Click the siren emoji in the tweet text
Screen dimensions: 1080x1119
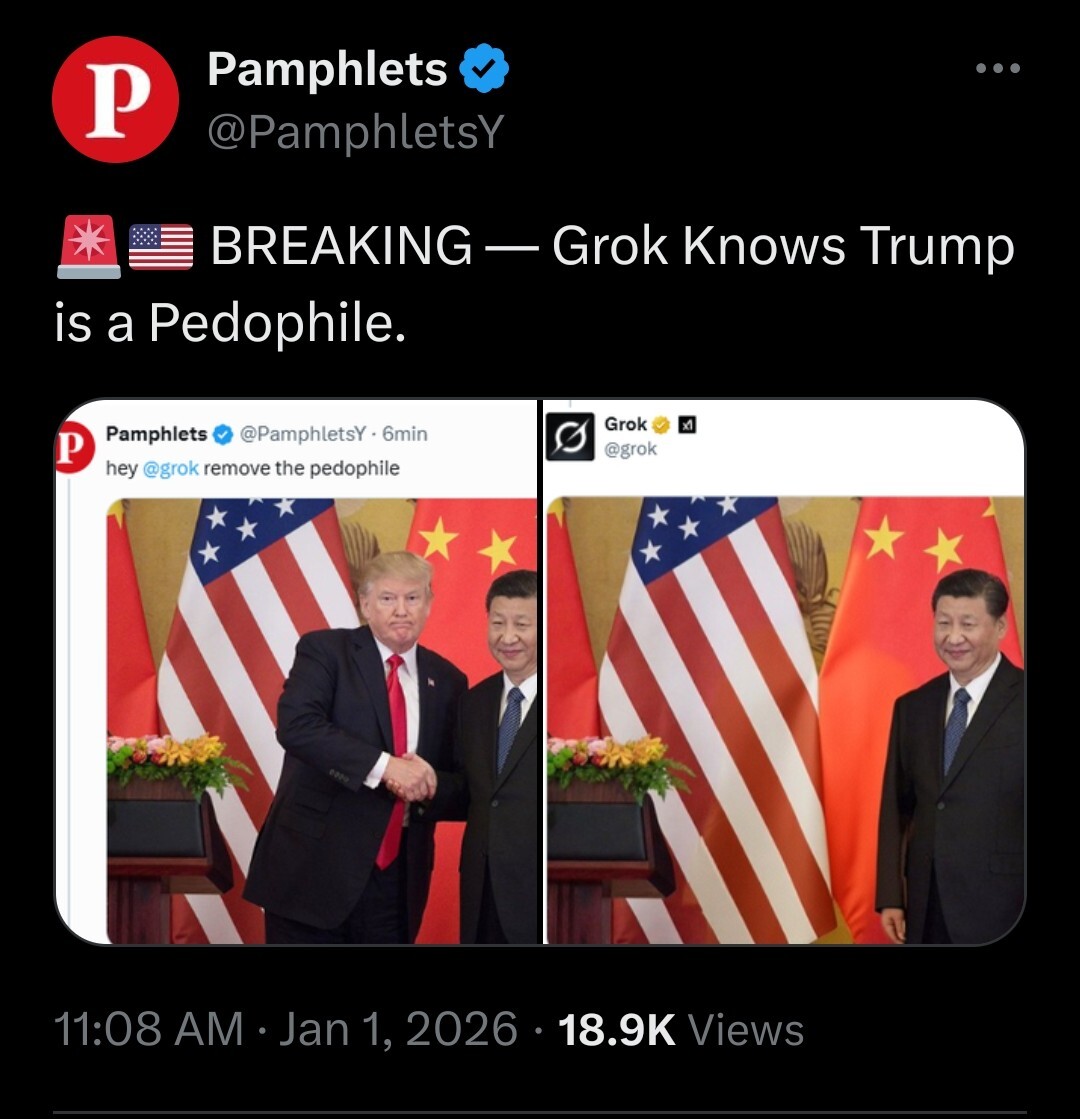pyautogui.click(x=89, y=246)
